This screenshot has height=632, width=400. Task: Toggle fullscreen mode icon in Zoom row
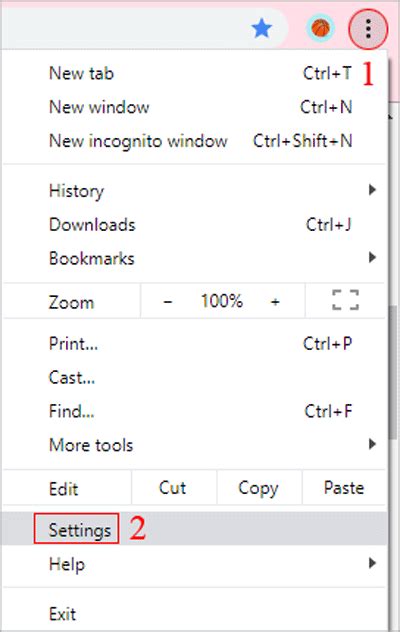coord(346,300)
